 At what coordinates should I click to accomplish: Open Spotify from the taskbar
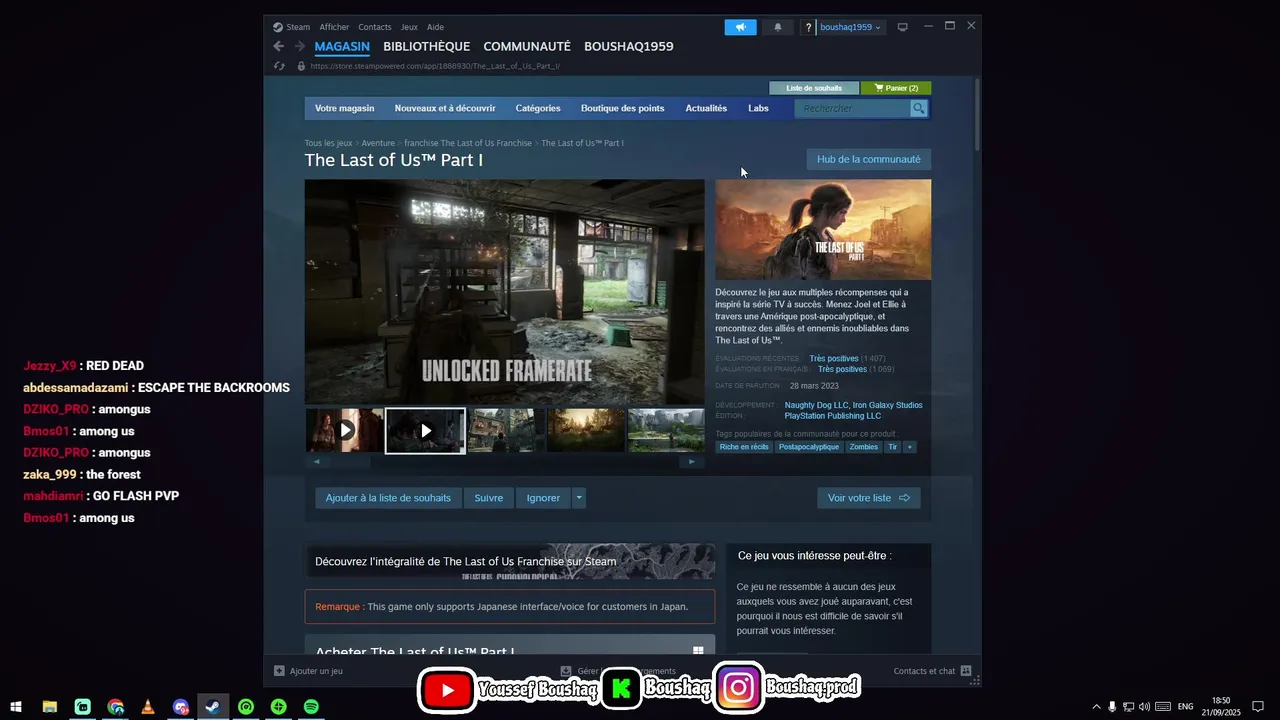tap(311, 707)
